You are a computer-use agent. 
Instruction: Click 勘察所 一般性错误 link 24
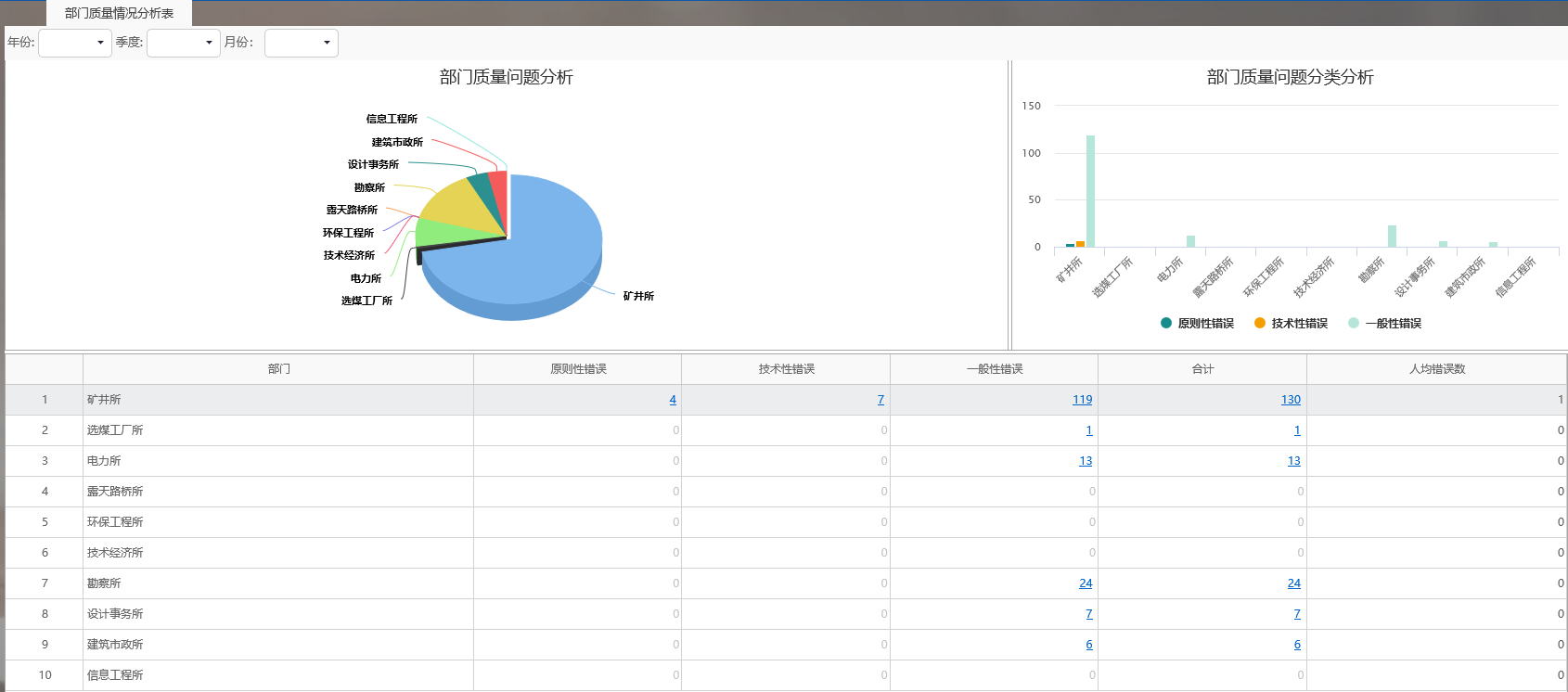click(1086, 583)
